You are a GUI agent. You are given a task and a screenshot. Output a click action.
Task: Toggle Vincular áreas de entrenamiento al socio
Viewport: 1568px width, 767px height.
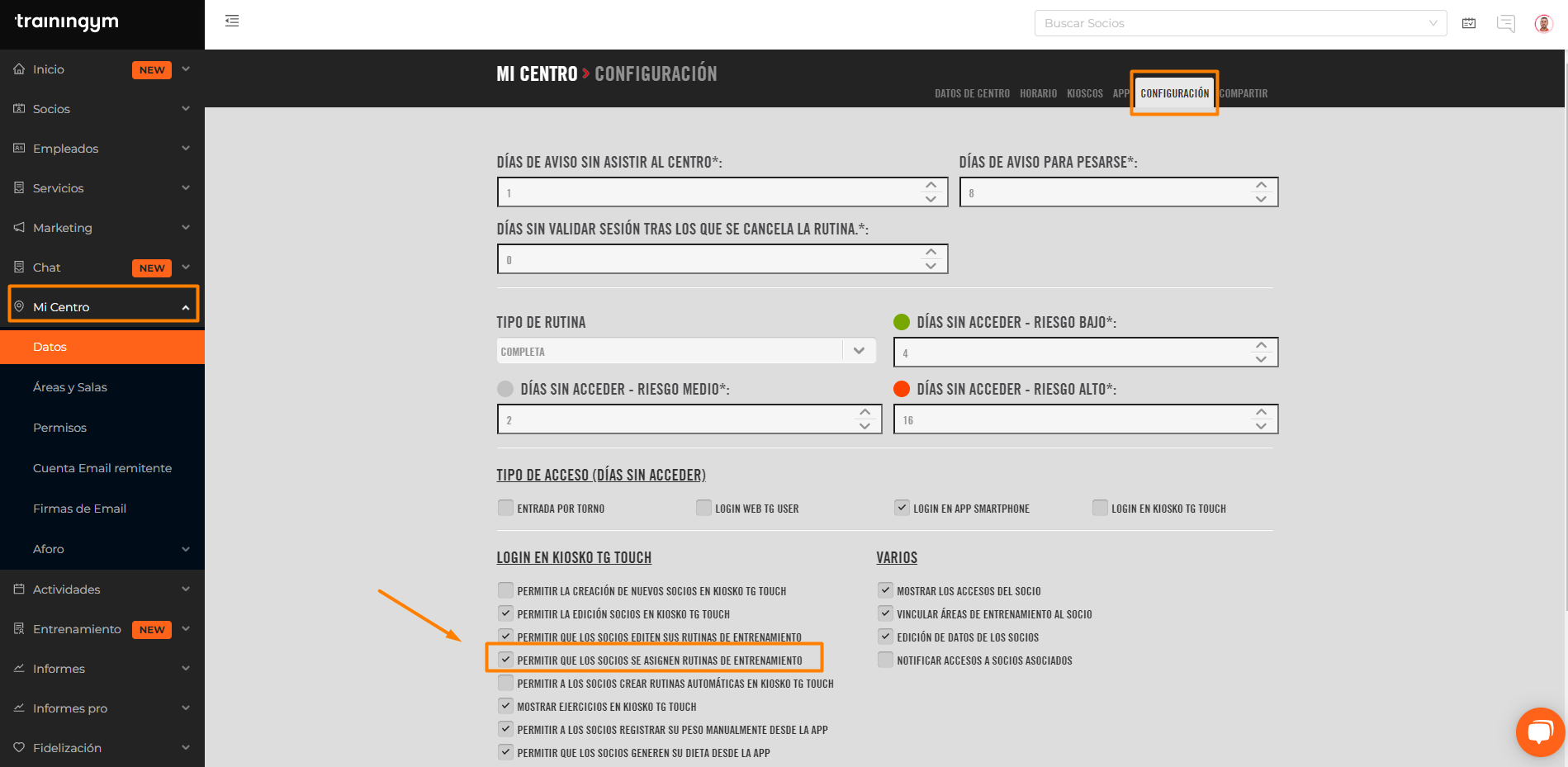tap(885, 613)
